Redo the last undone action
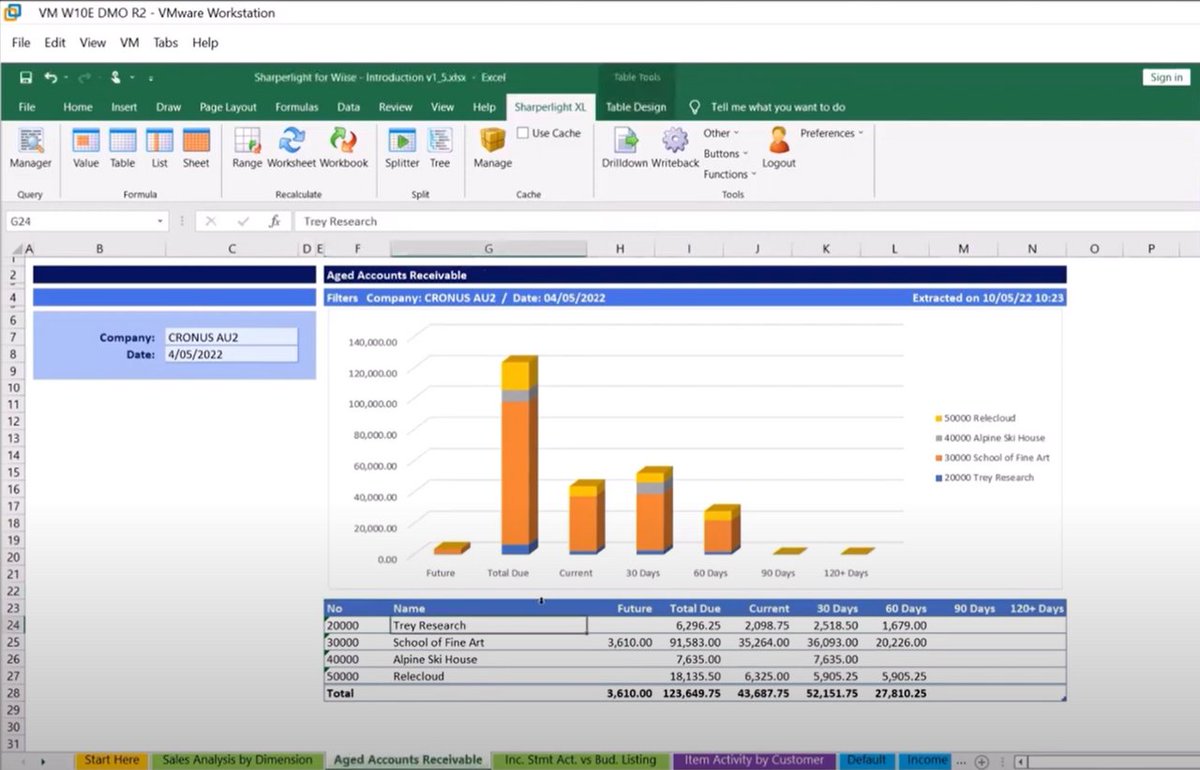 [x=84, y=77]
